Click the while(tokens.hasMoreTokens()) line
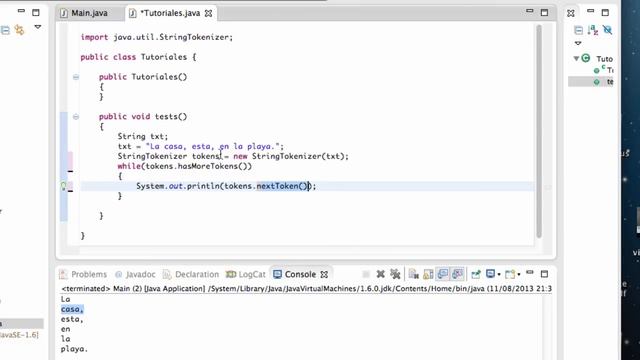Screen dimensions: 640x360 pyautogui.click(x=185, y=166)
